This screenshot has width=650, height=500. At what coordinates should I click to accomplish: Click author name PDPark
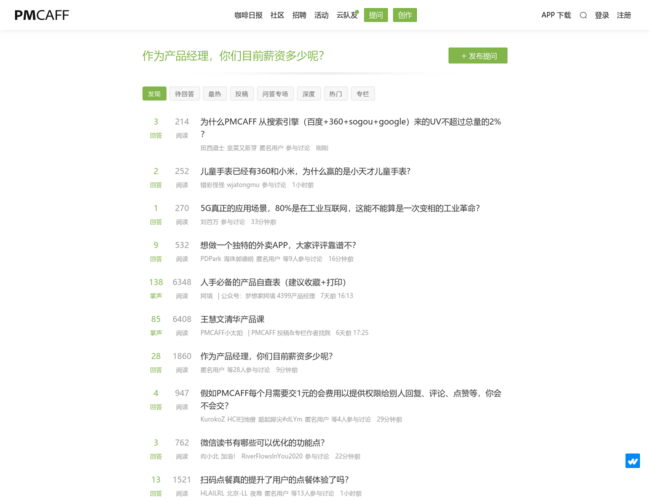pyautogui.click(x=211, y=259)
